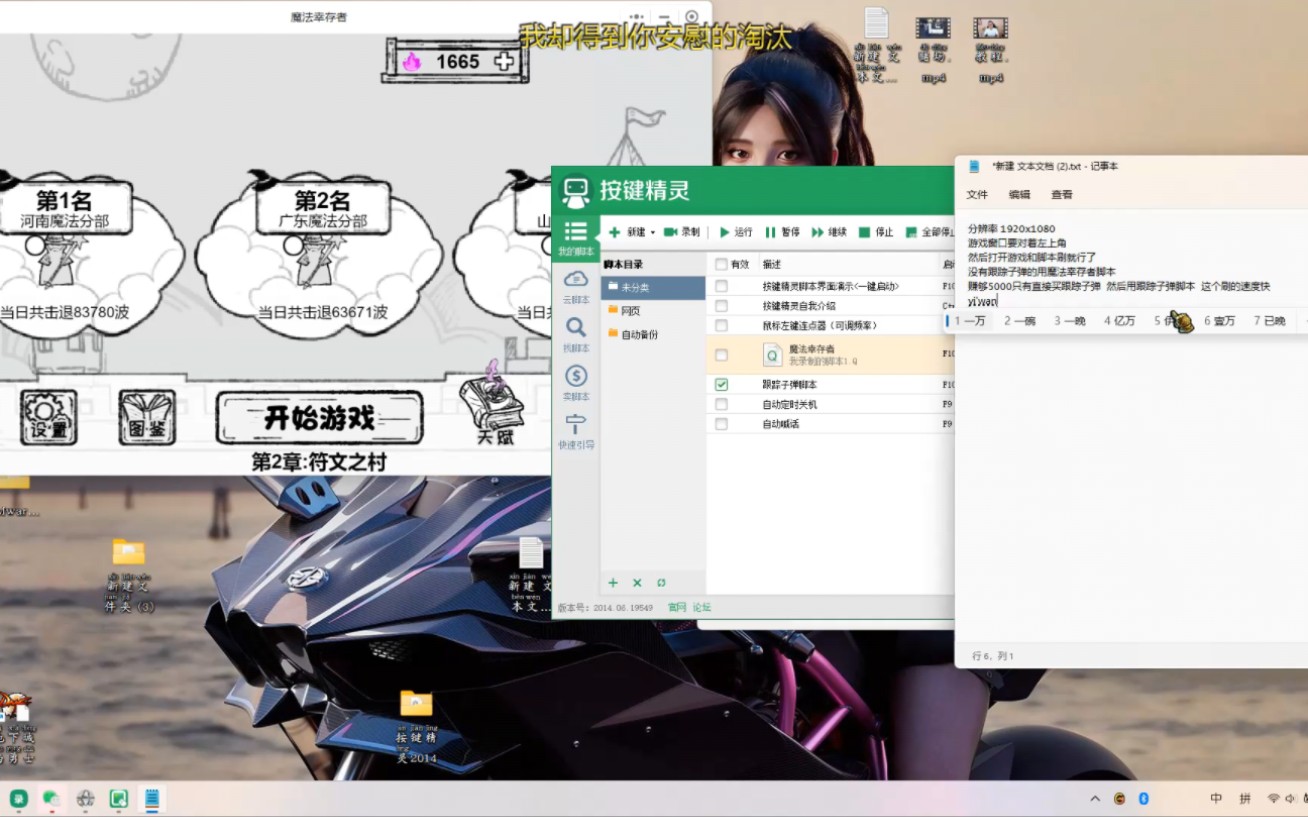Viewport: 1308px width, 817px height.
Task: Check box for 魔法幸存者 script row
Action: pos(721,355)
